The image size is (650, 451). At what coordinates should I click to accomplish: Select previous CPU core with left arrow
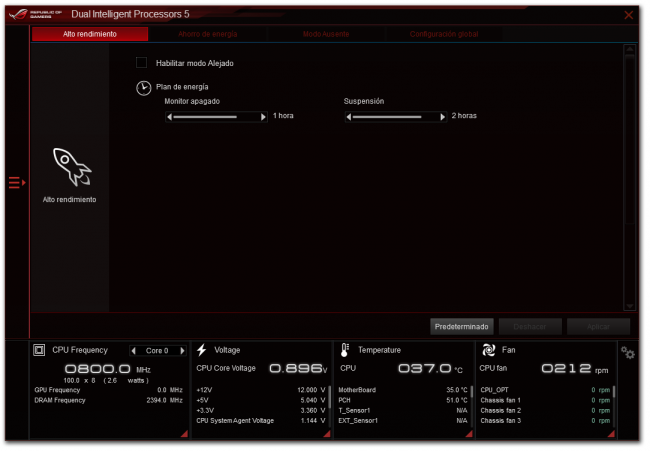pos(133,351)
